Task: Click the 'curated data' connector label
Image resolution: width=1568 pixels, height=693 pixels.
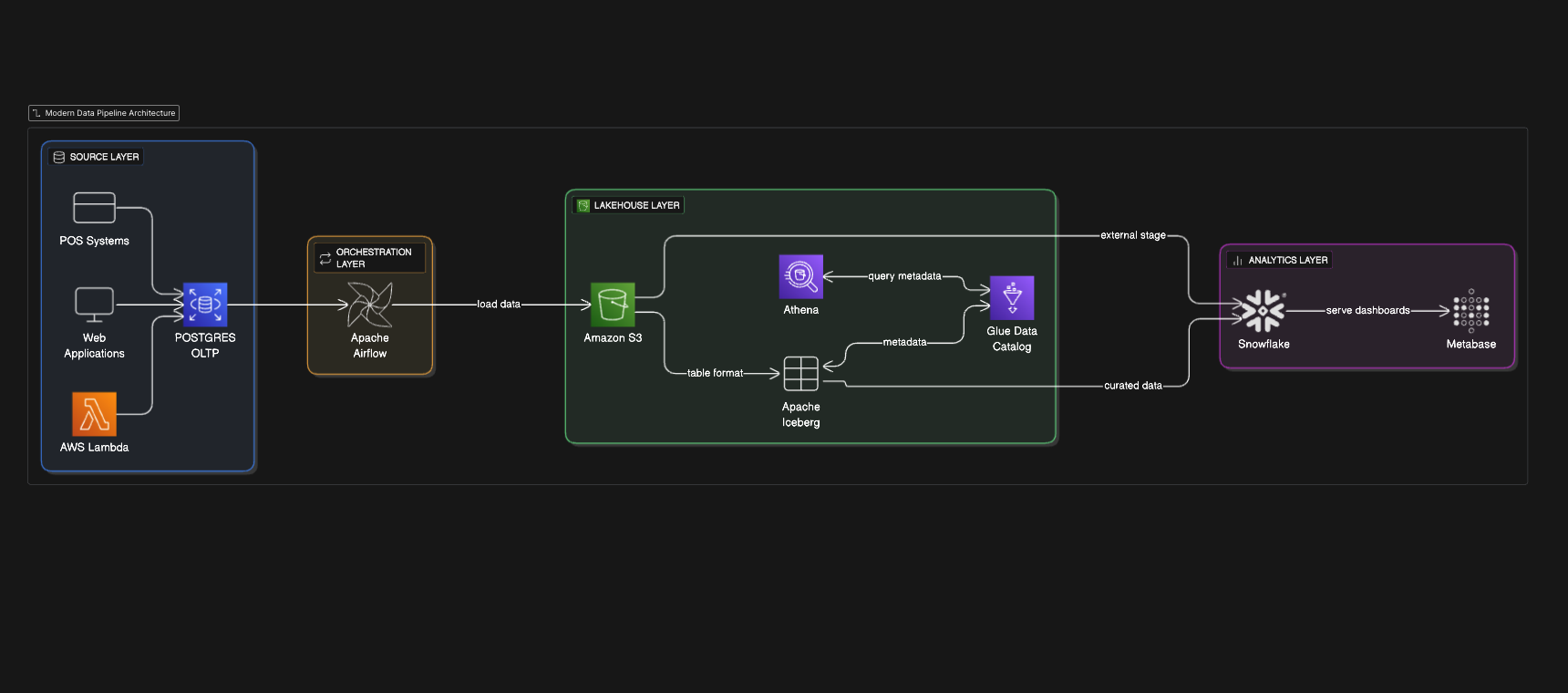Action: [1133, 386]
